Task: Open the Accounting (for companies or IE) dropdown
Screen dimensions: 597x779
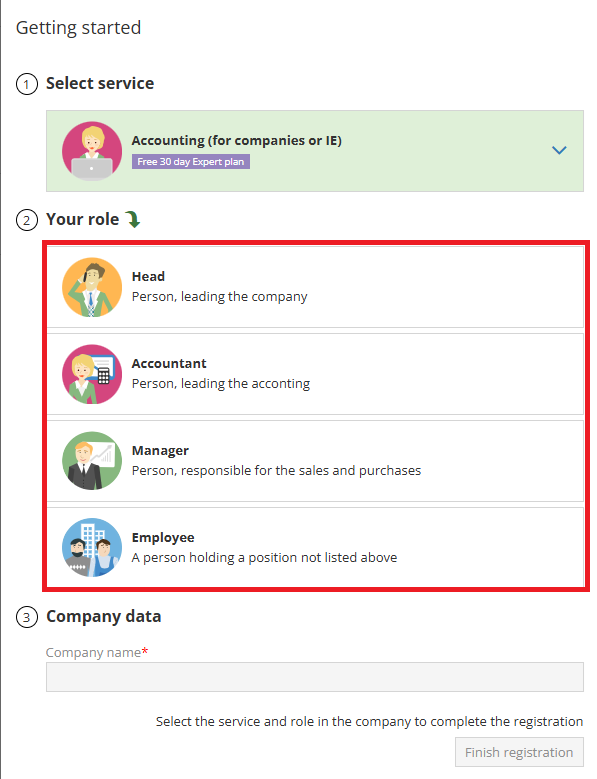Action: tap(315, 151)
